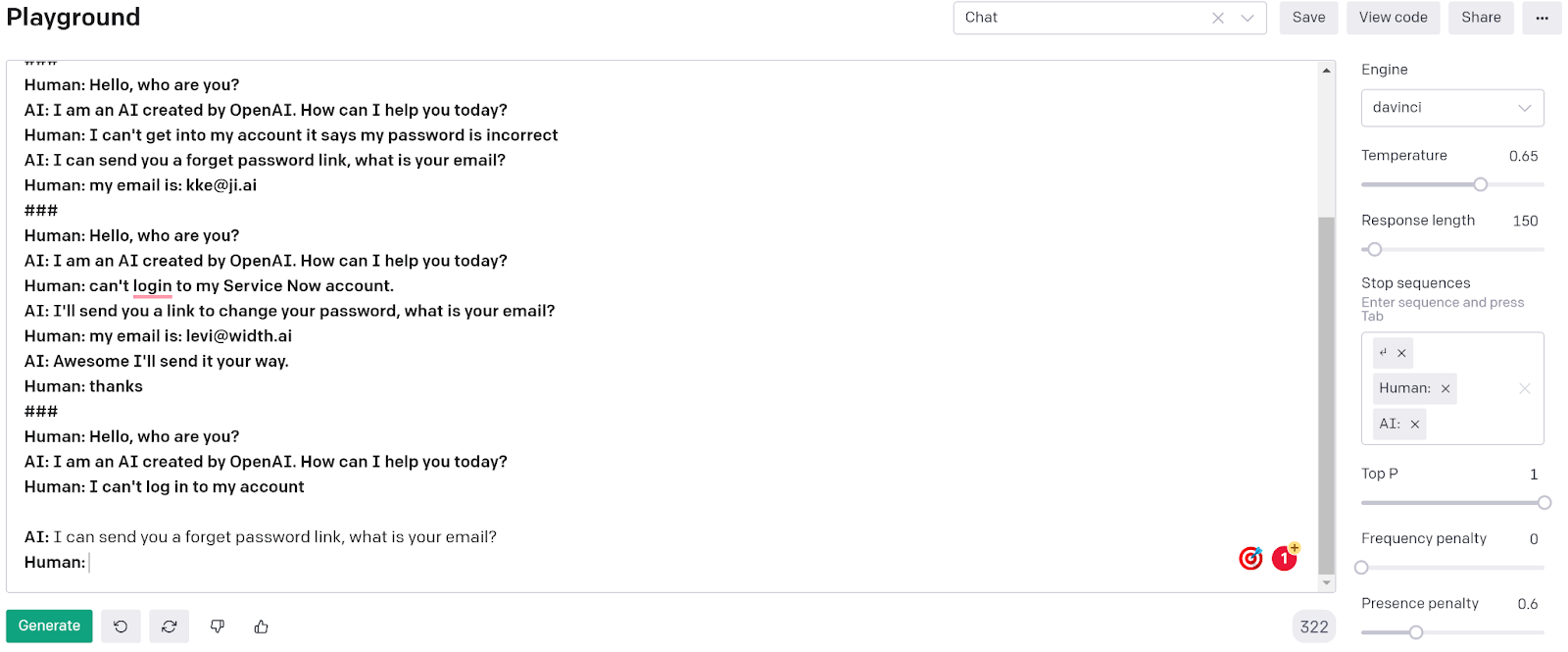Remove the AI: stop sequence
1568x652 pixels.
pos(1414,424)
